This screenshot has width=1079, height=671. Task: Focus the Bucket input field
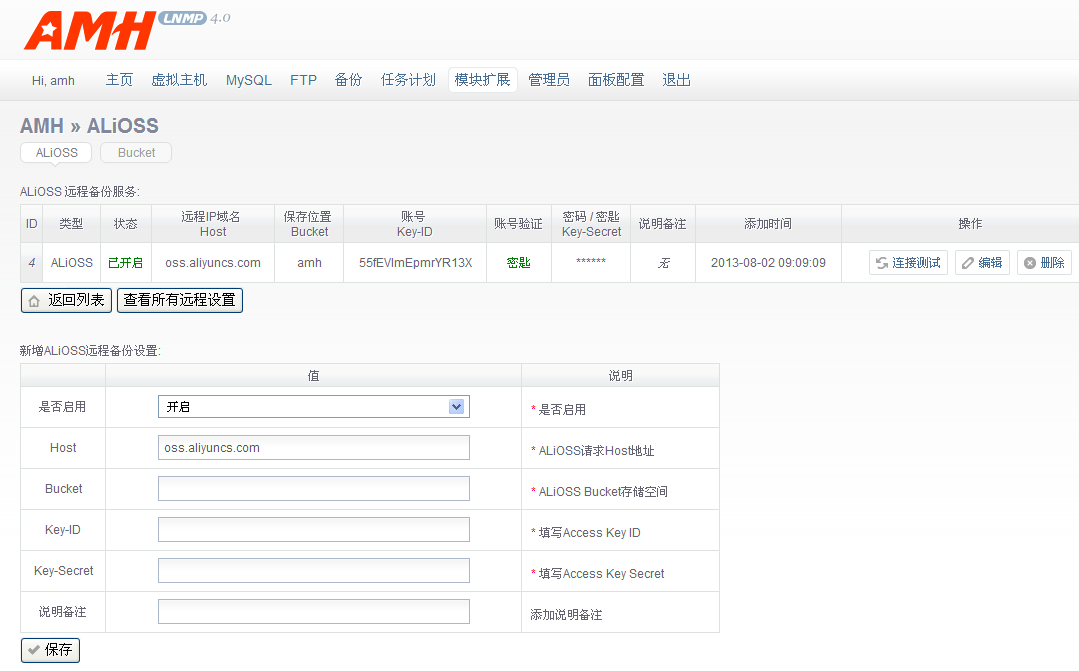[x=313, y=489]
